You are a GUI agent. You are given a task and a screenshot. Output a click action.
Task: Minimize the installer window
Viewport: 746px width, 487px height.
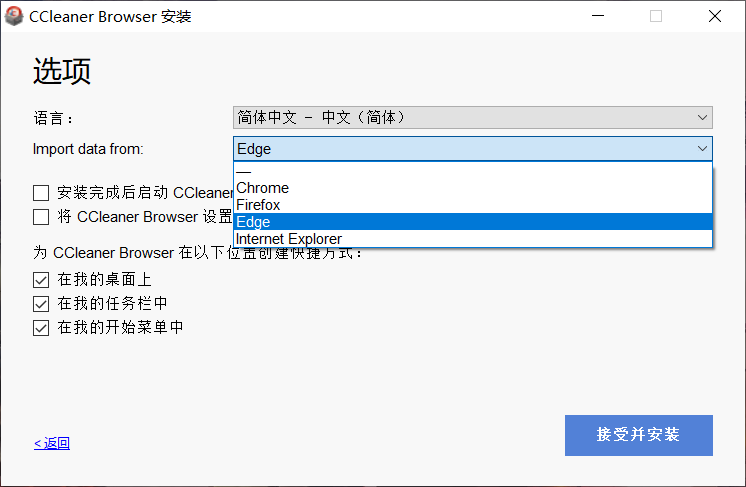(599, 16)
